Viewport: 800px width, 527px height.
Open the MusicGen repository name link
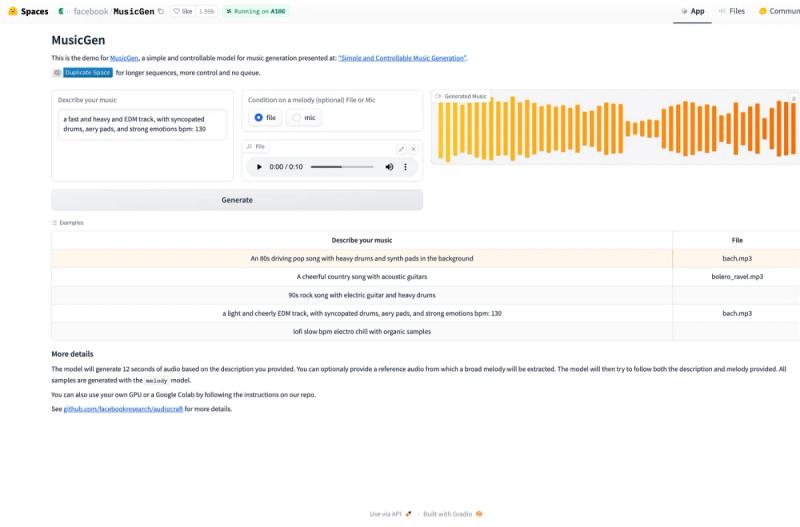[x=134, y=11]
